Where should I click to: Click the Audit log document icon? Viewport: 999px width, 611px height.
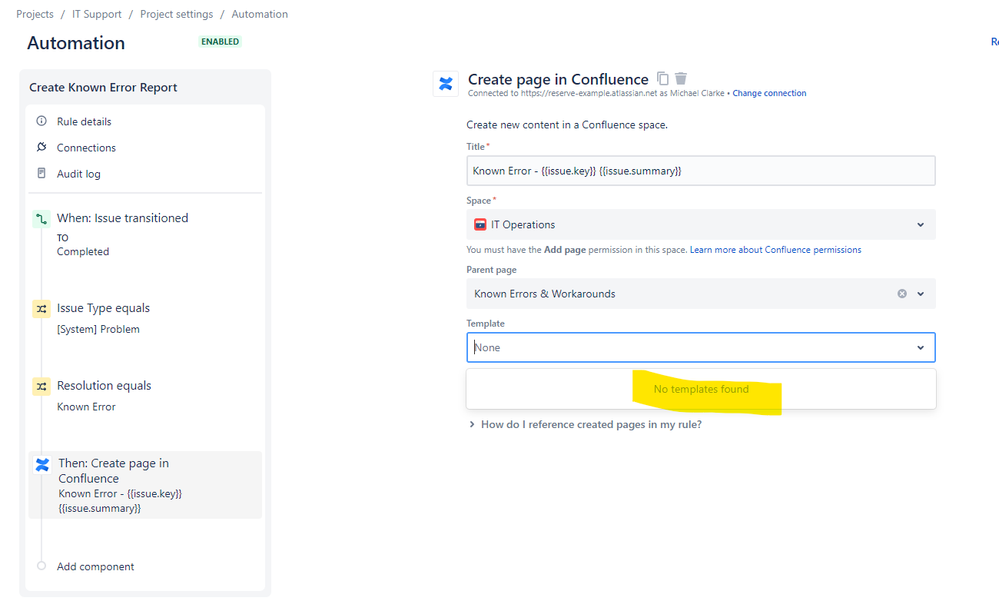click(41, 173)
